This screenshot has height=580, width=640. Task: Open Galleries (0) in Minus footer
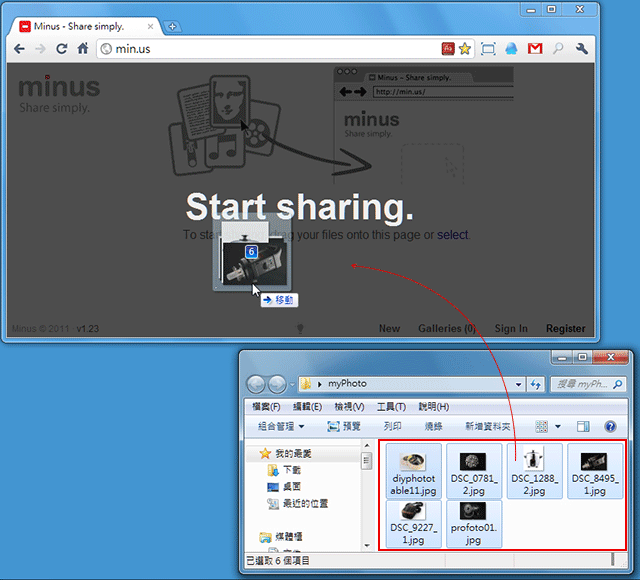447,329
